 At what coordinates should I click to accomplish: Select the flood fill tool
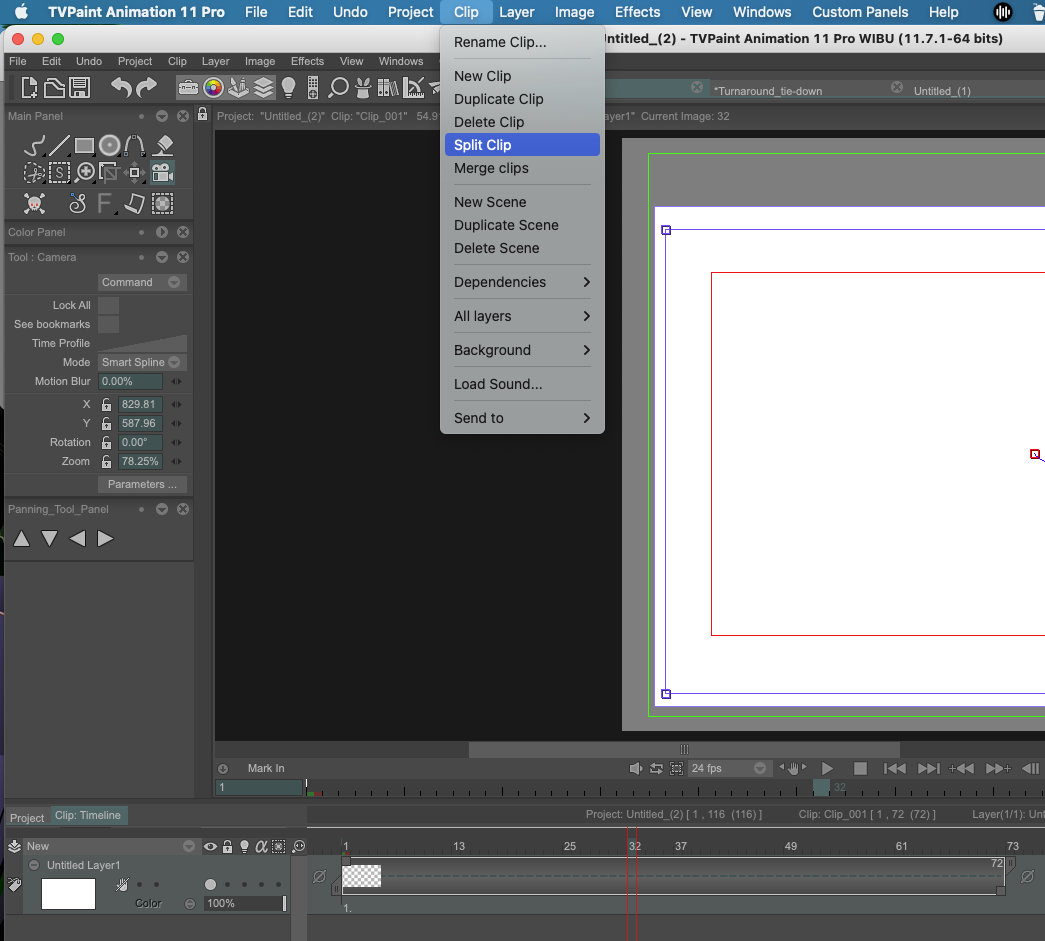163,145
